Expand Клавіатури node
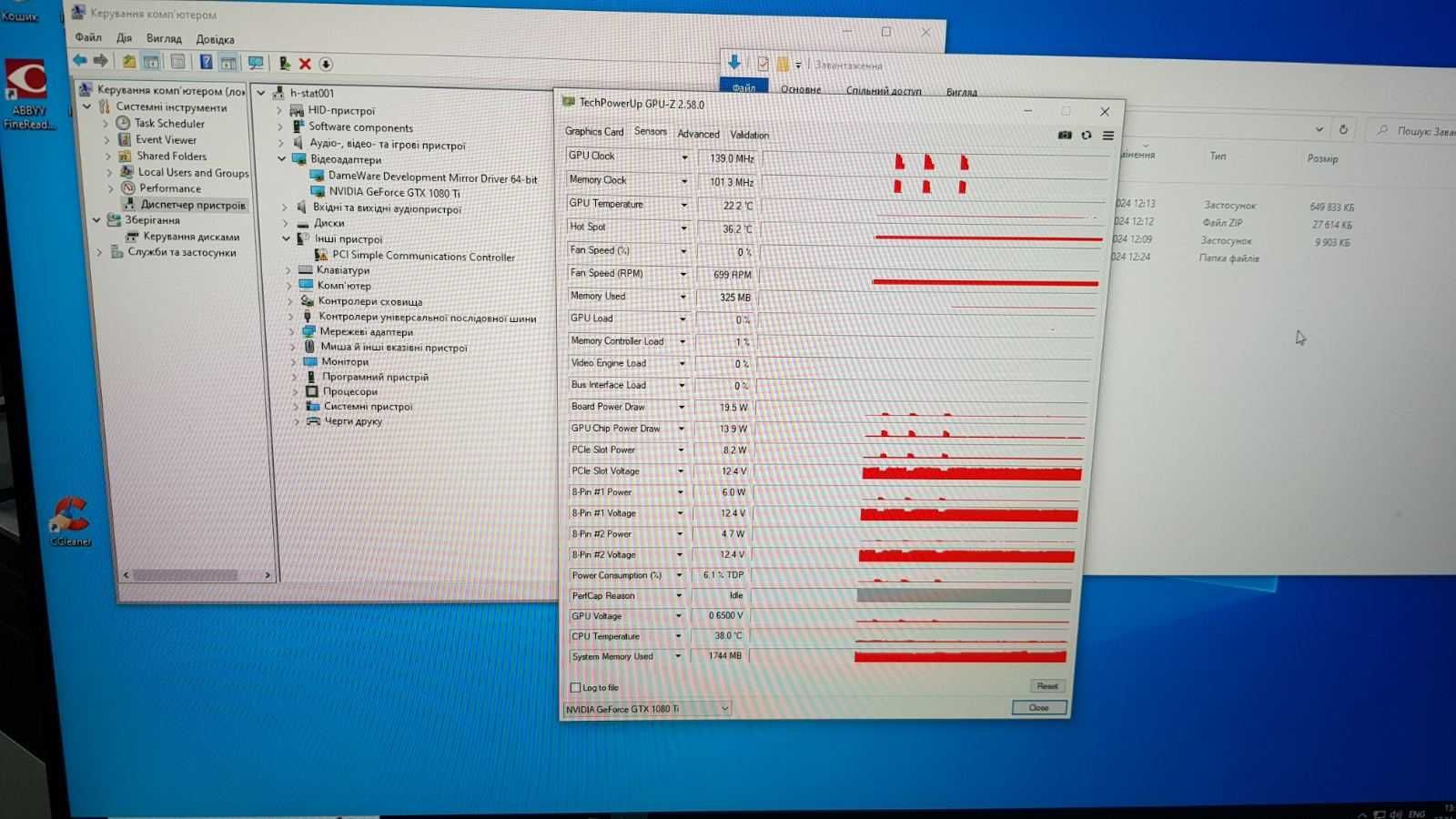The width and height of the screenshot is (1456, 819). [288, 270]
